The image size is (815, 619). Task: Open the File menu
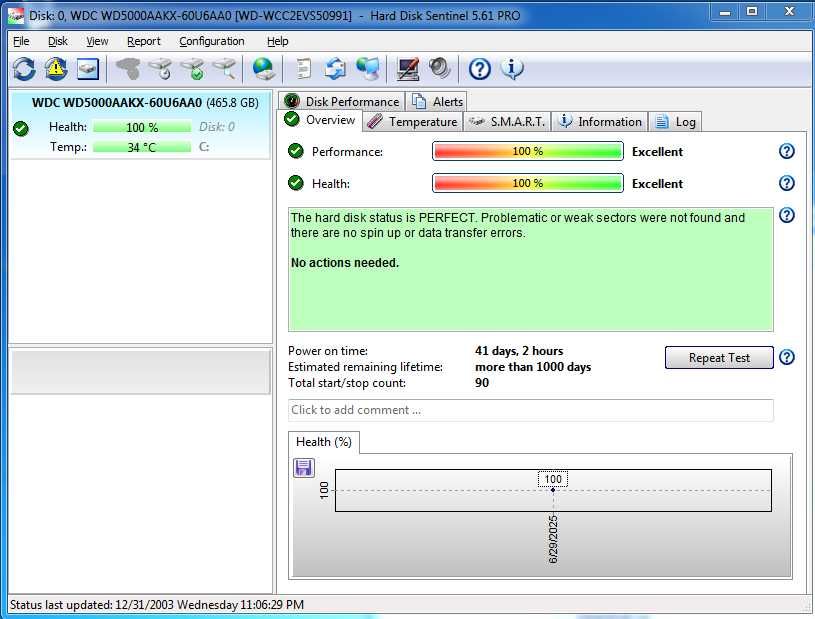pos(21,41)
